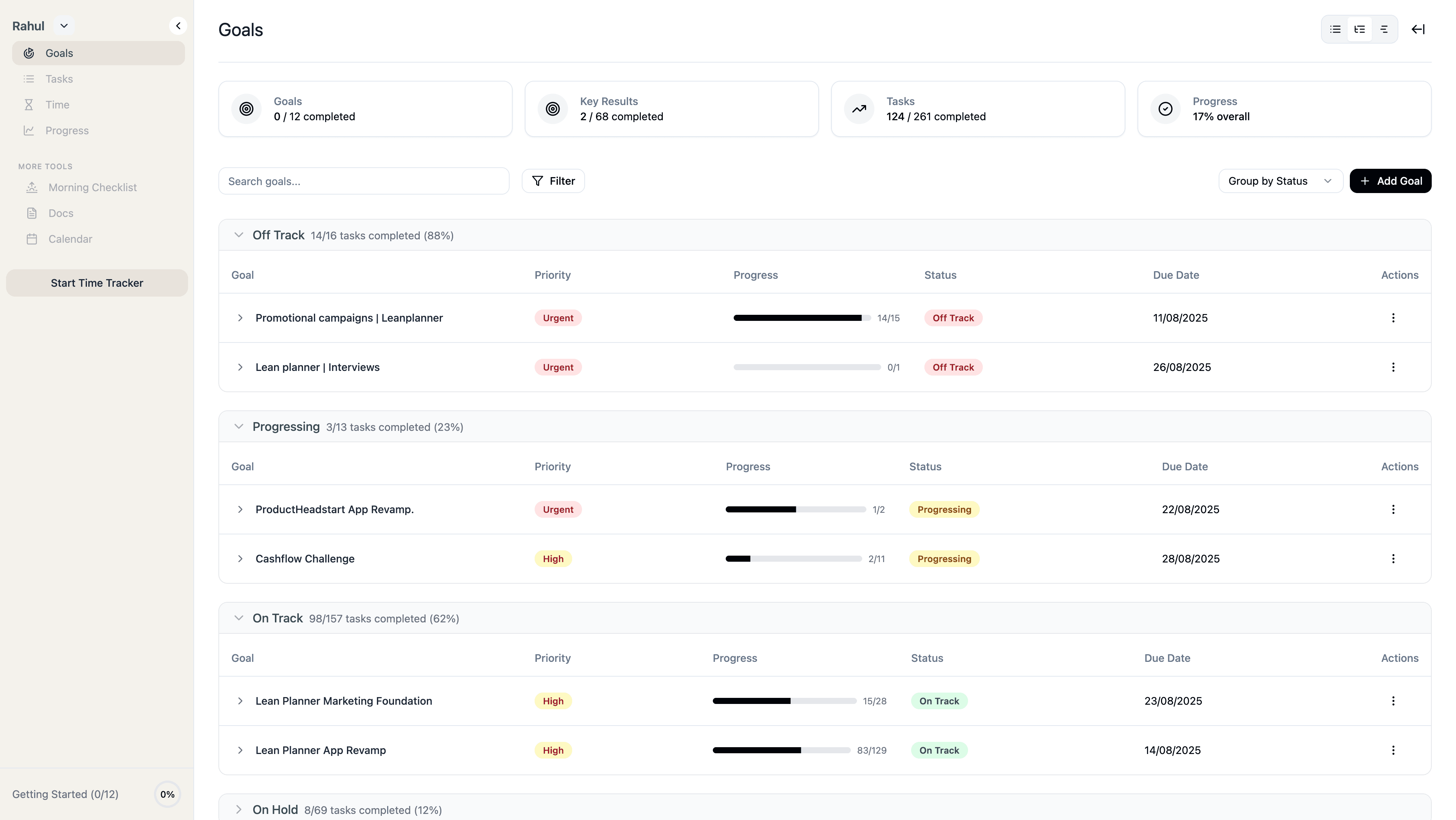Collapse the Off Track section
The width and height of the screenshot is (1456, 820).
coord(239,235)
